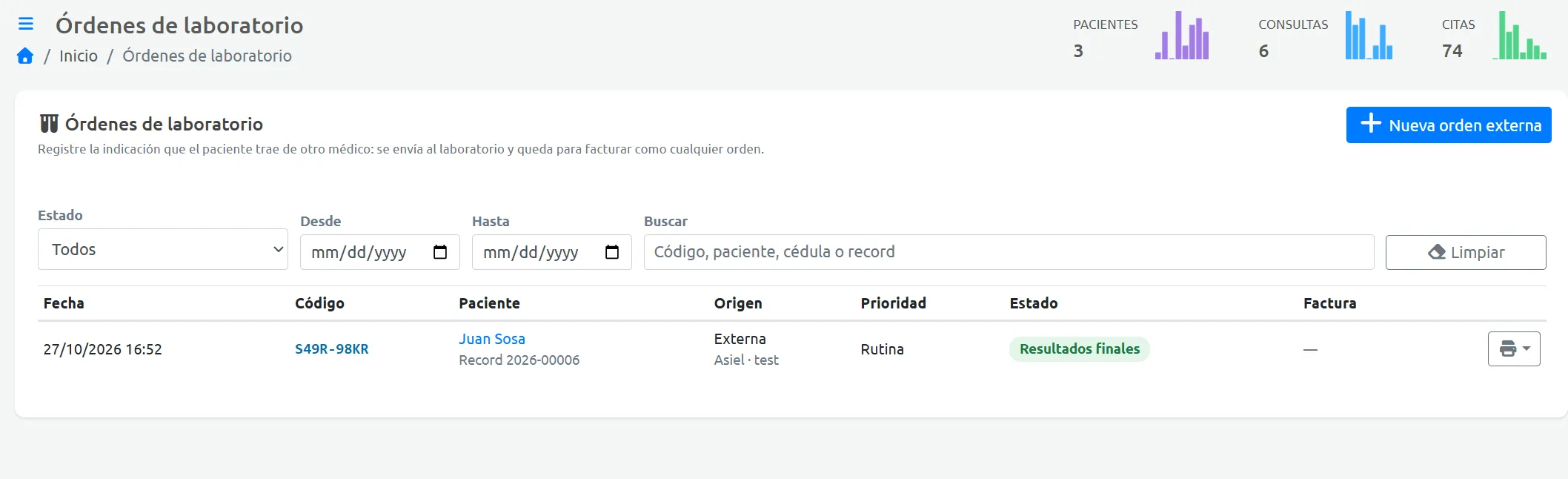Viewport: 1568px width, 479px height.
Task: Click the Origen column header
Action: point(738,303)
